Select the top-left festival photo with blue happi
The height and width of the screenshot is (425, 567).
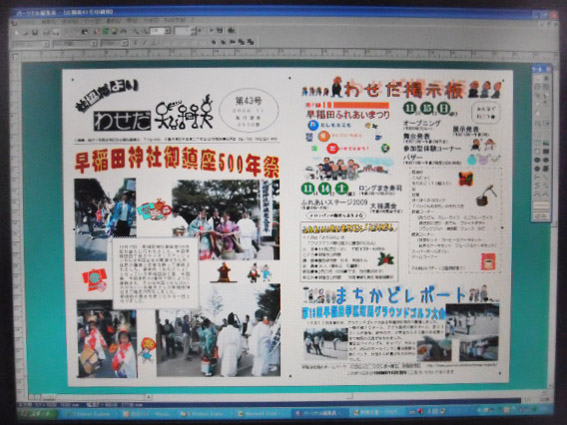tap(106, 219)
